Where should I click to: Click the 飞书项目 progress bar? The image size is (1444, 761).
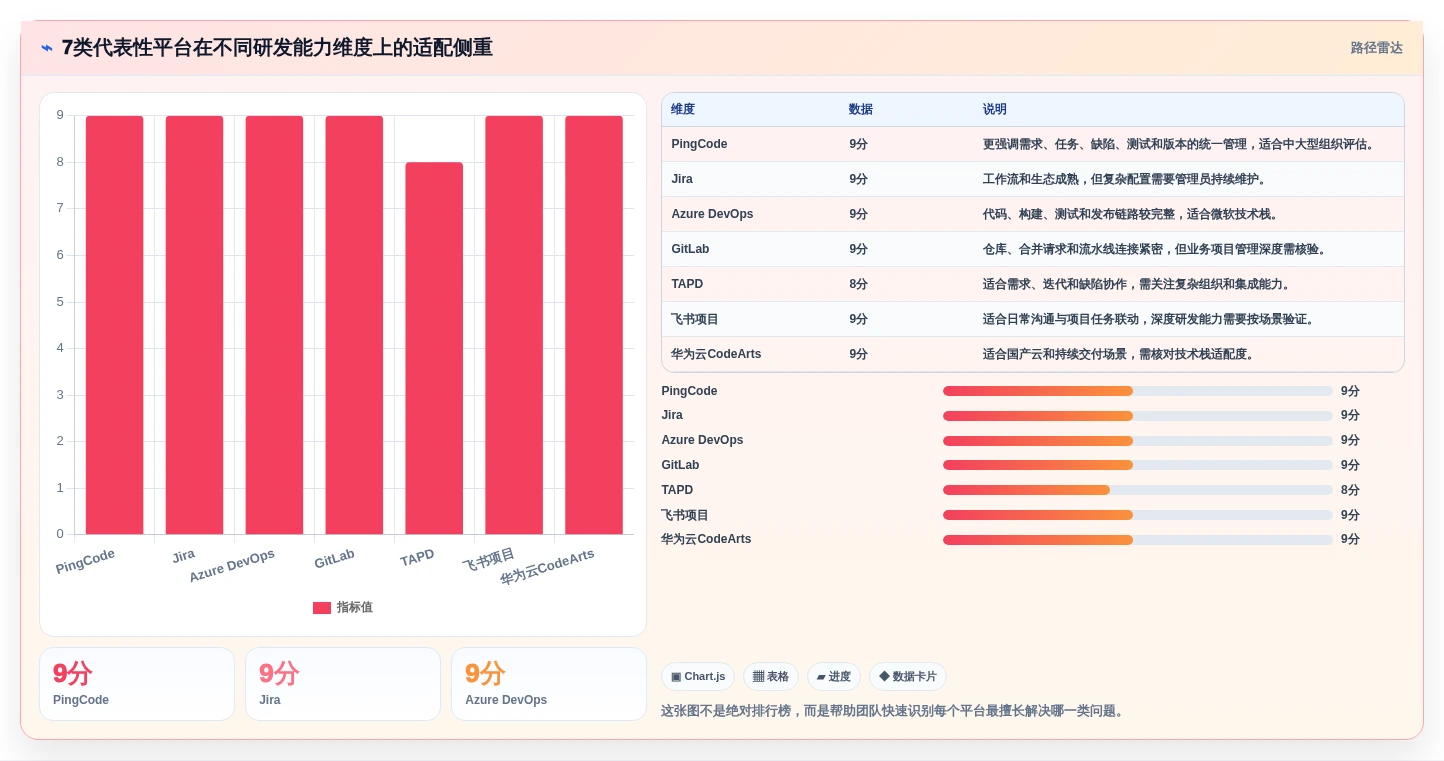coord(1138,515)
